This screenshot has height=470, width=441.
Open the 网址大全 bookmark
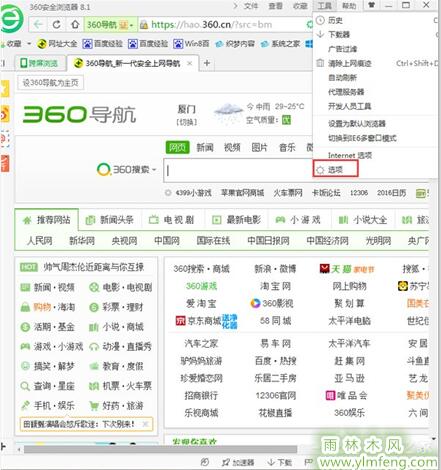57,44
